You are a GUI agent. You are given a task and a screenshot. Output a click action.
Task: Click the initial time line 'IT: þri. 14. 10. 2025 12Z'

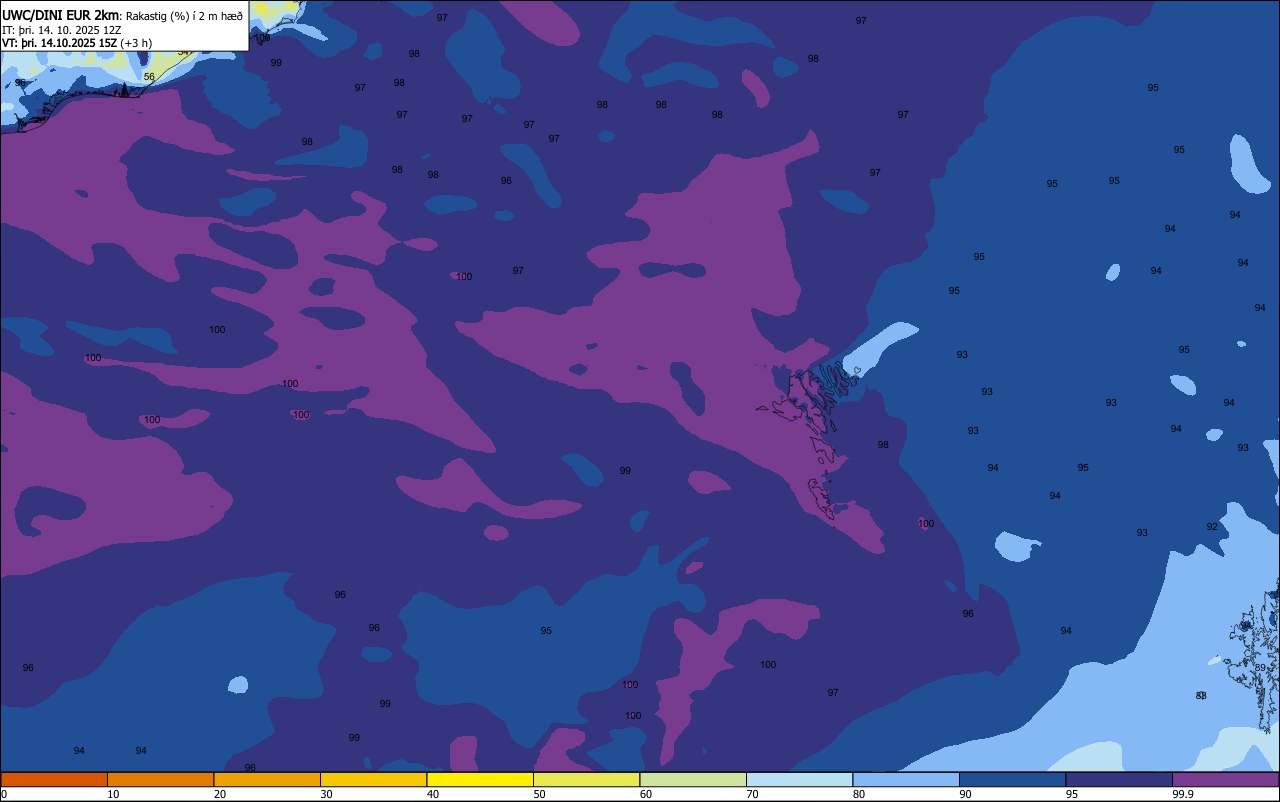coord(62,29)
